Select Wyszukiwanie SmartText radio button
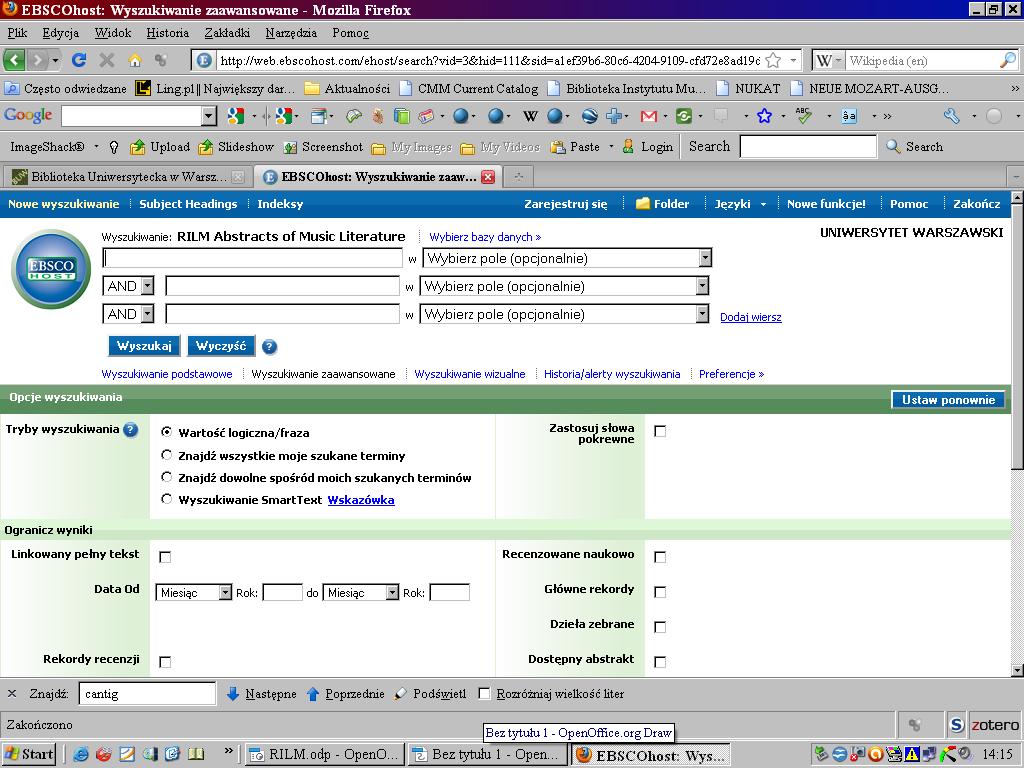Viewport: 1024px width, 768px height. coord(167,499)
